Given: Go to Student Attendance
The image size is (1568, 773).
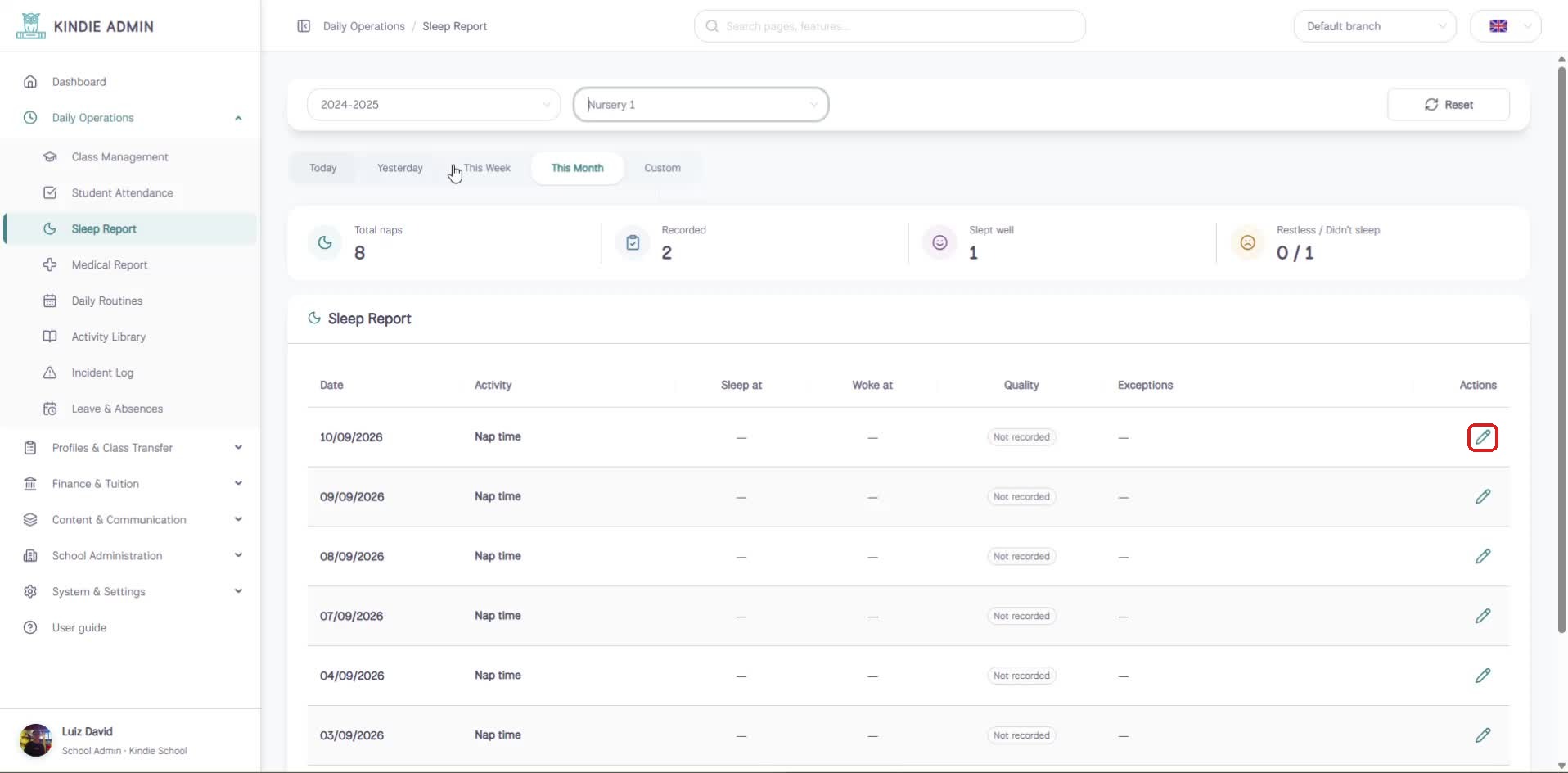Looking at the screenshot, I should (122, 193).
